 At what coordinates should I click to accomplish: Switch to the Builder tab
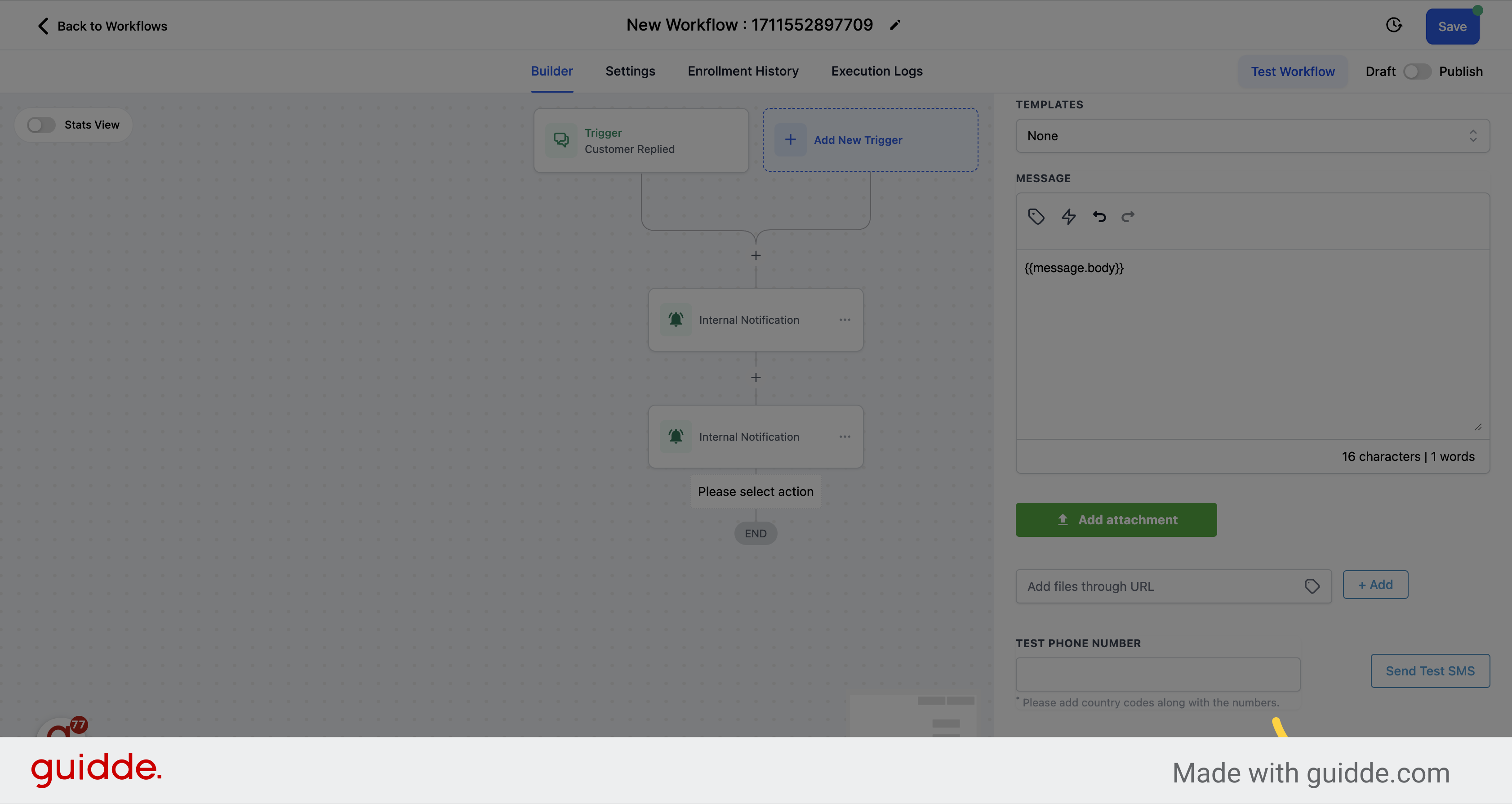(x=552, y=71)
